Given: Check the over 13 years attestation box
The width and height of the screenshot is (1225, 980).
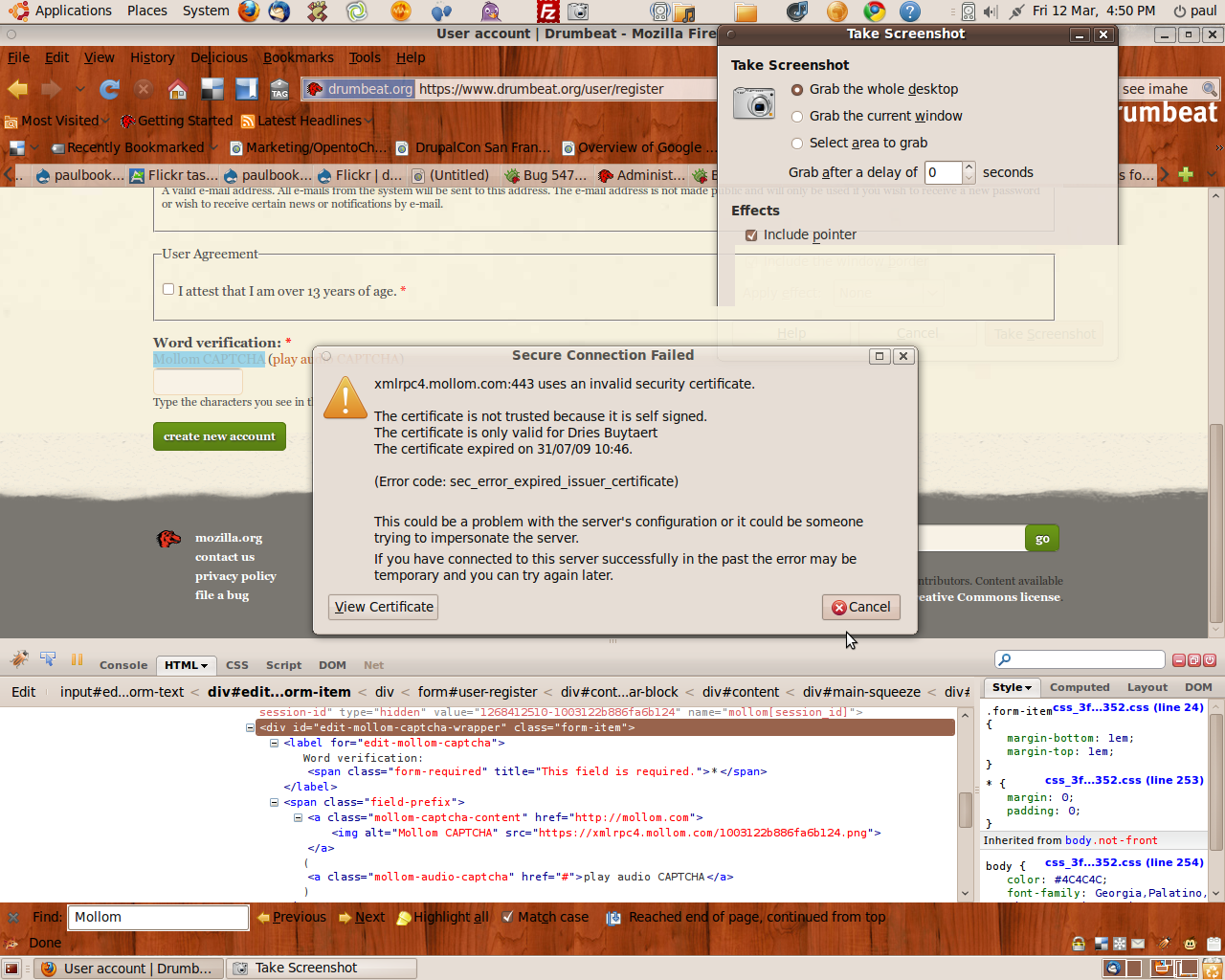Looking at the screenshot, I should [168, 289].
